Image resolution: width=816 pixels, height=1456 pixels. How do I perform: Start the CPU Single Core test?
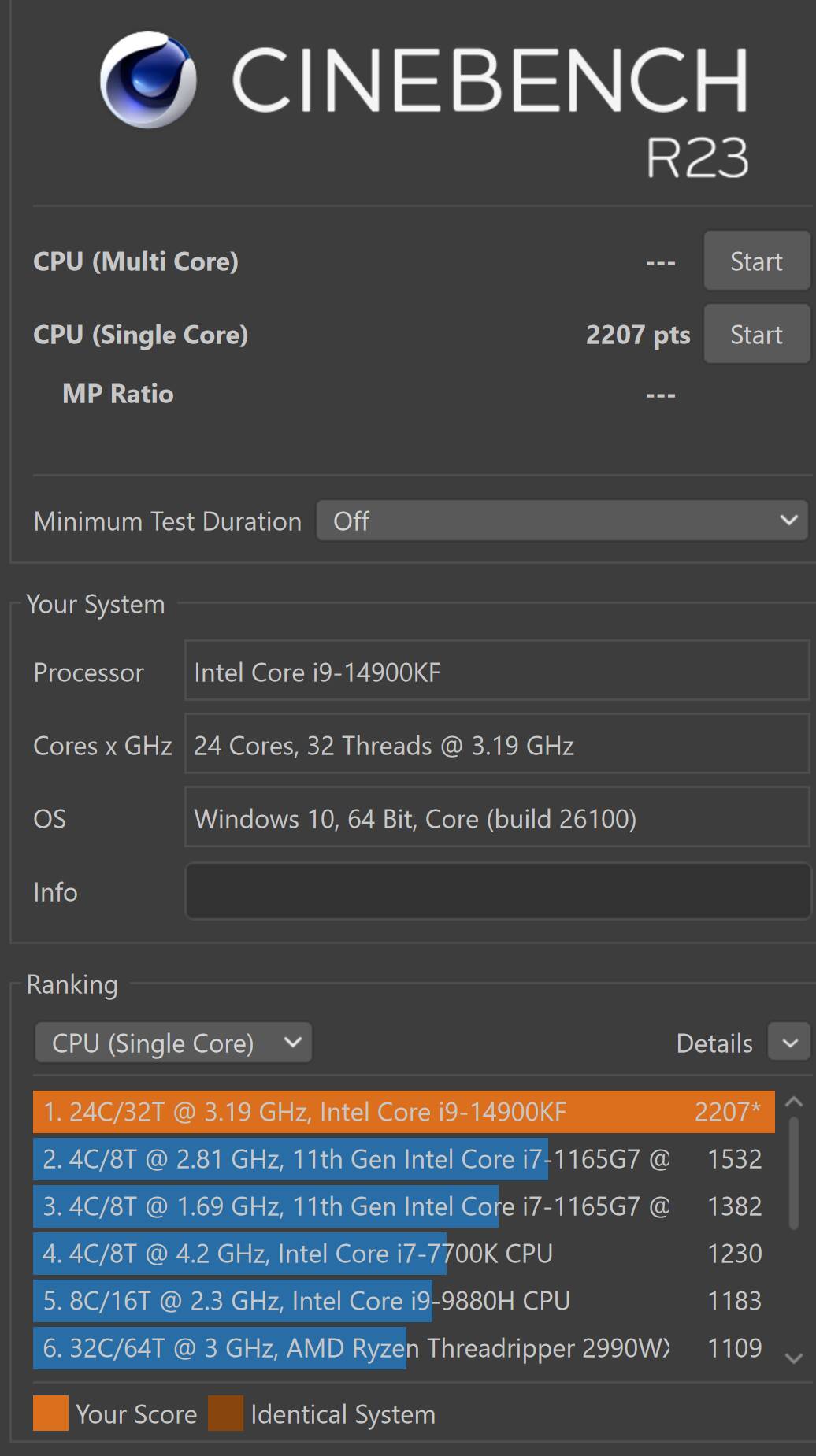coord(756,335)
